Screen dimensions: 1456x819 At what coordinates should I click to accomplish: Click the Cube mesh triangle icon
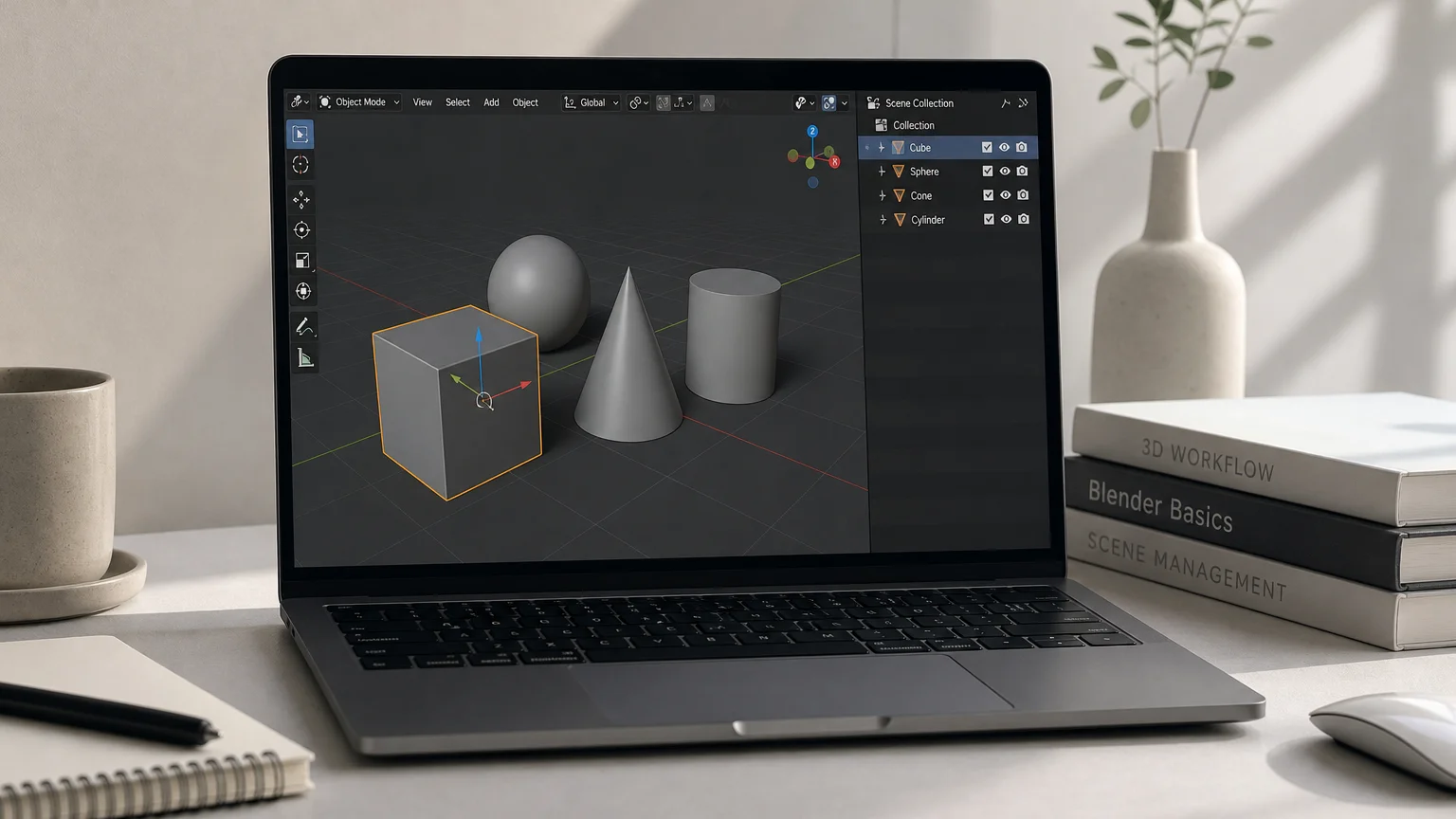click(x=898, y=148)
